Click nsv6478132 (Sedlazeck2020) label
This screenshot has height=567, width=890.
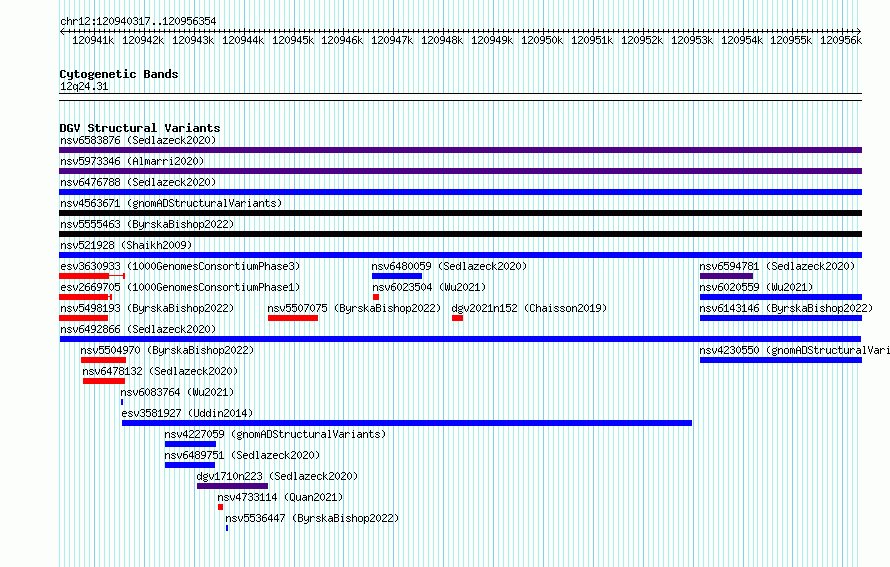[160, 371]
